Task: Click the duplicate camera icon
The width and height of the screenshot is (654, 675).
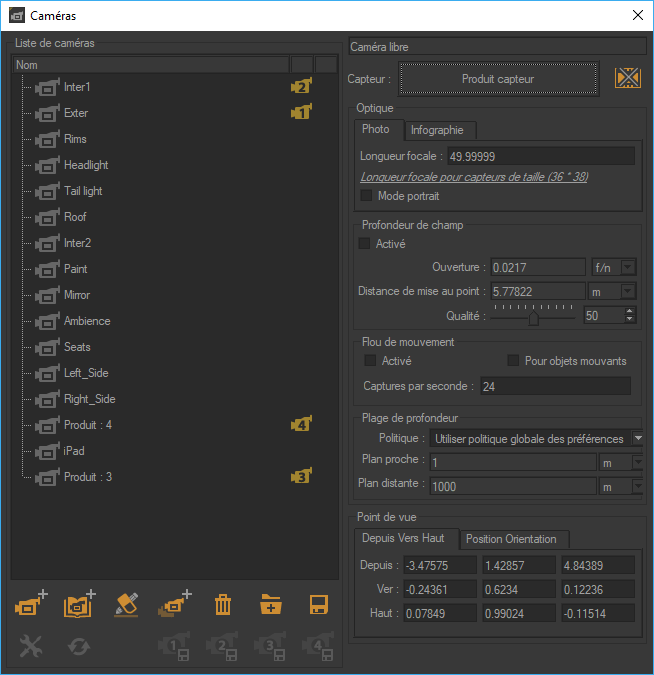Action: [x=174, y=604]
